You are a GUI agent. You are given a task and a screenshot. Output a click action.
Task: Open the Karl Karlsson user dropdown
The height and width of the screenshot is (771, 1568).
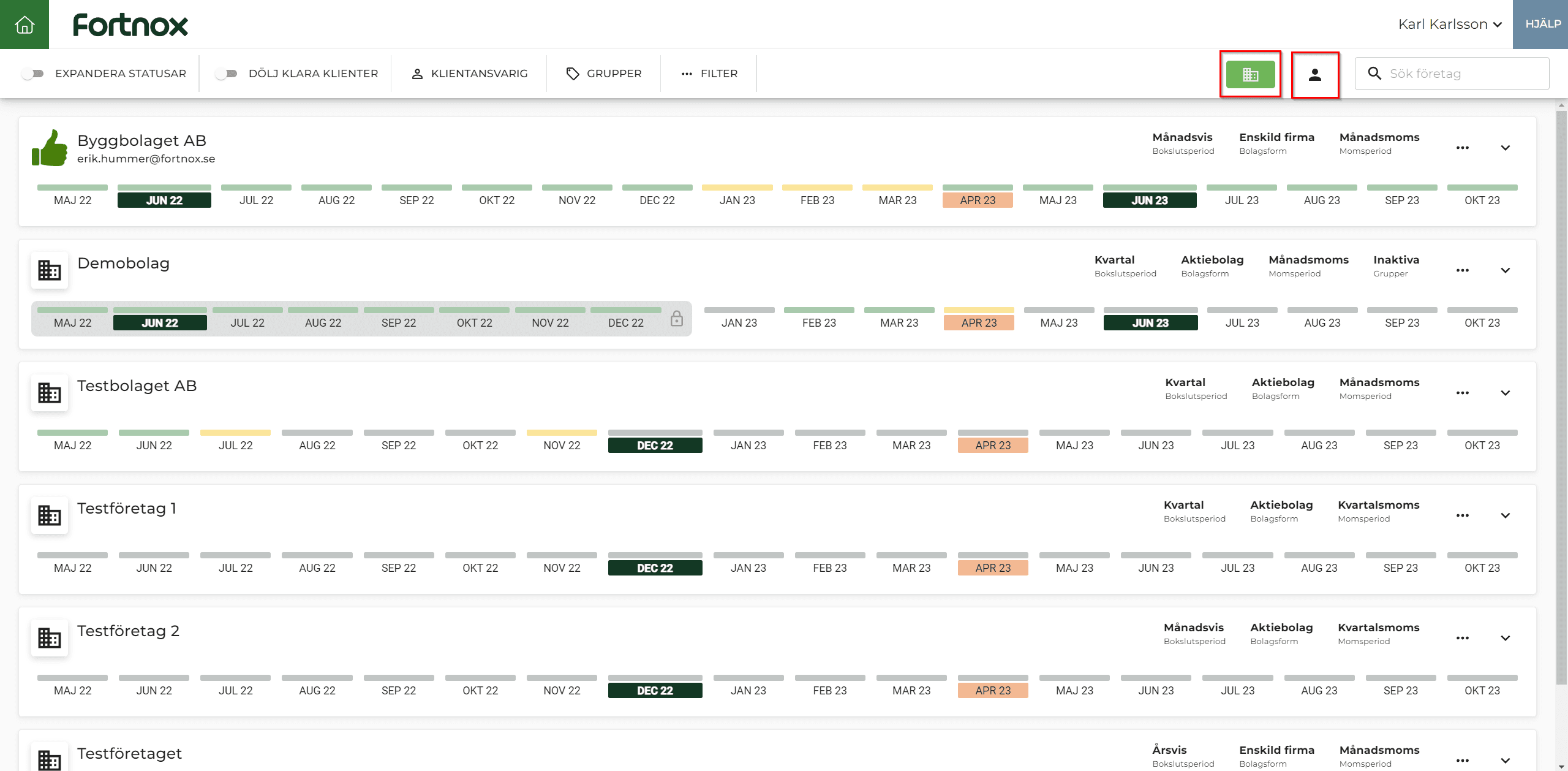click(x=1450, y=25)
